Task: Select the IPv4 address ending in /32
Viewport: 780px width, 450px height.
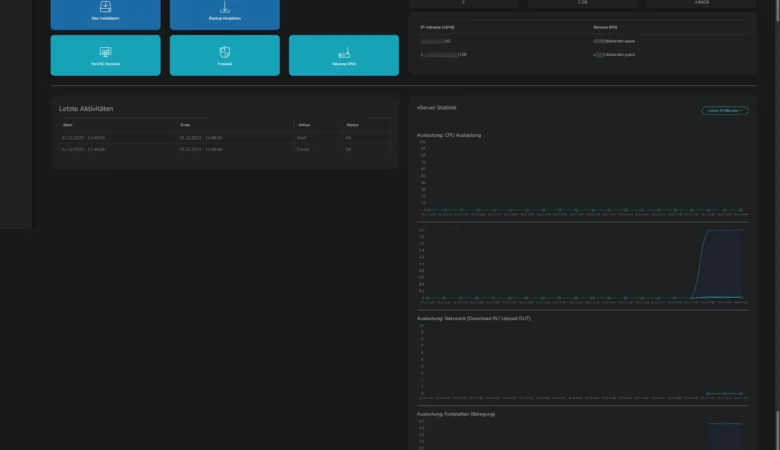Action: click(x=435, y=41)
